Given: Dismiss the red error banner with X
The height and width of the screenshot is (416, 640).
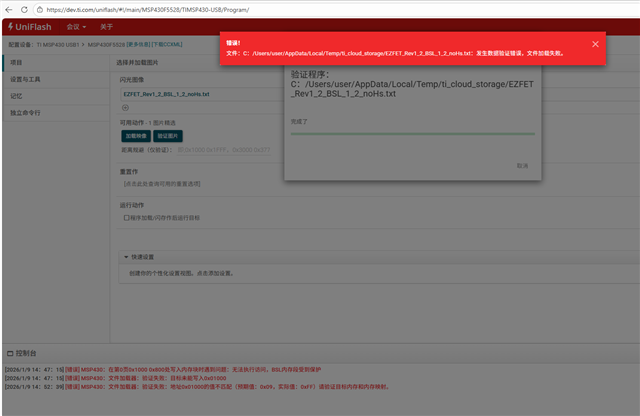Looking at the screenshot, I should point(595,44).
